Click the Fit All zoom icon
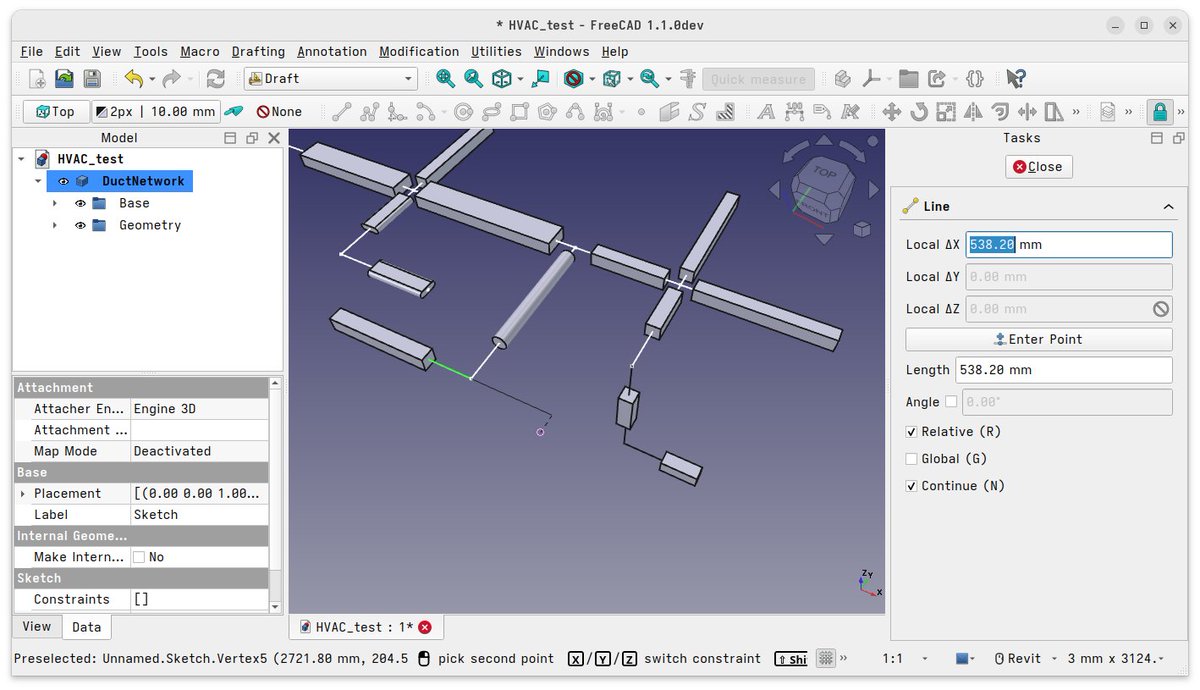The width and height of the screenshot is (1200, 690). point(445,78)
